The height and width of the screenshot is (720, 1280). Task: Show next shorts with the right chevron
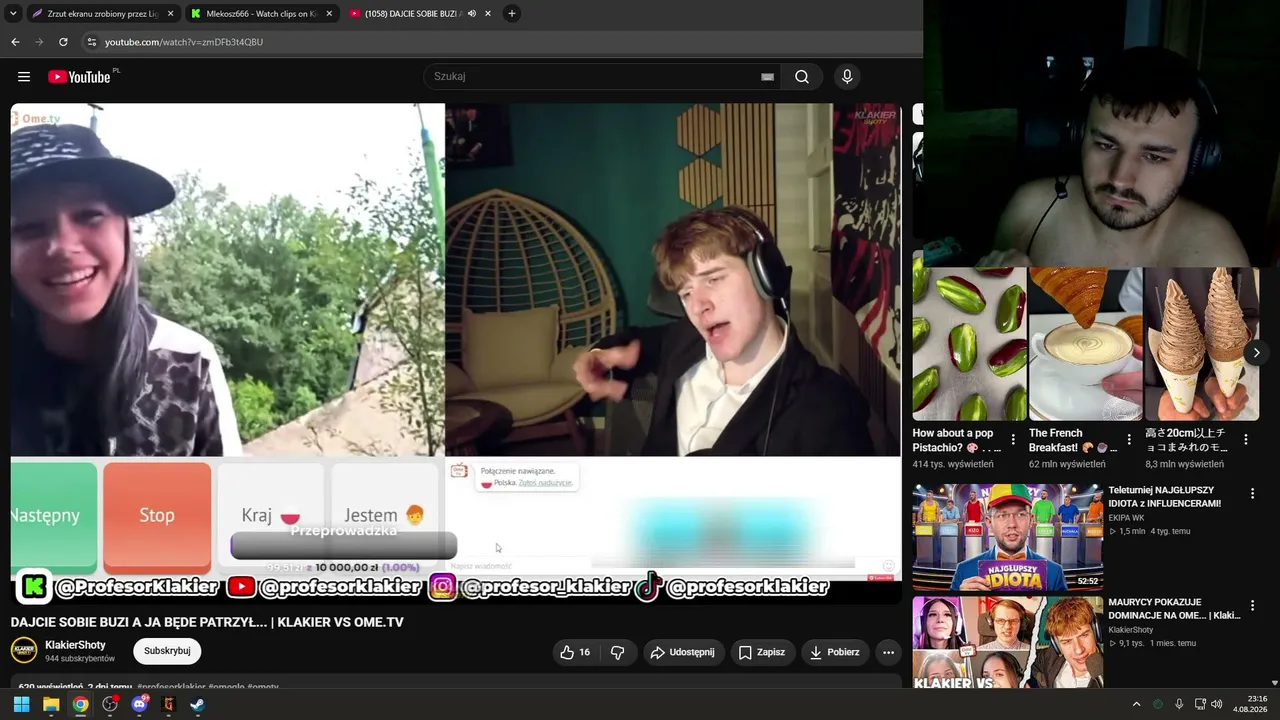click(1256, 353)
